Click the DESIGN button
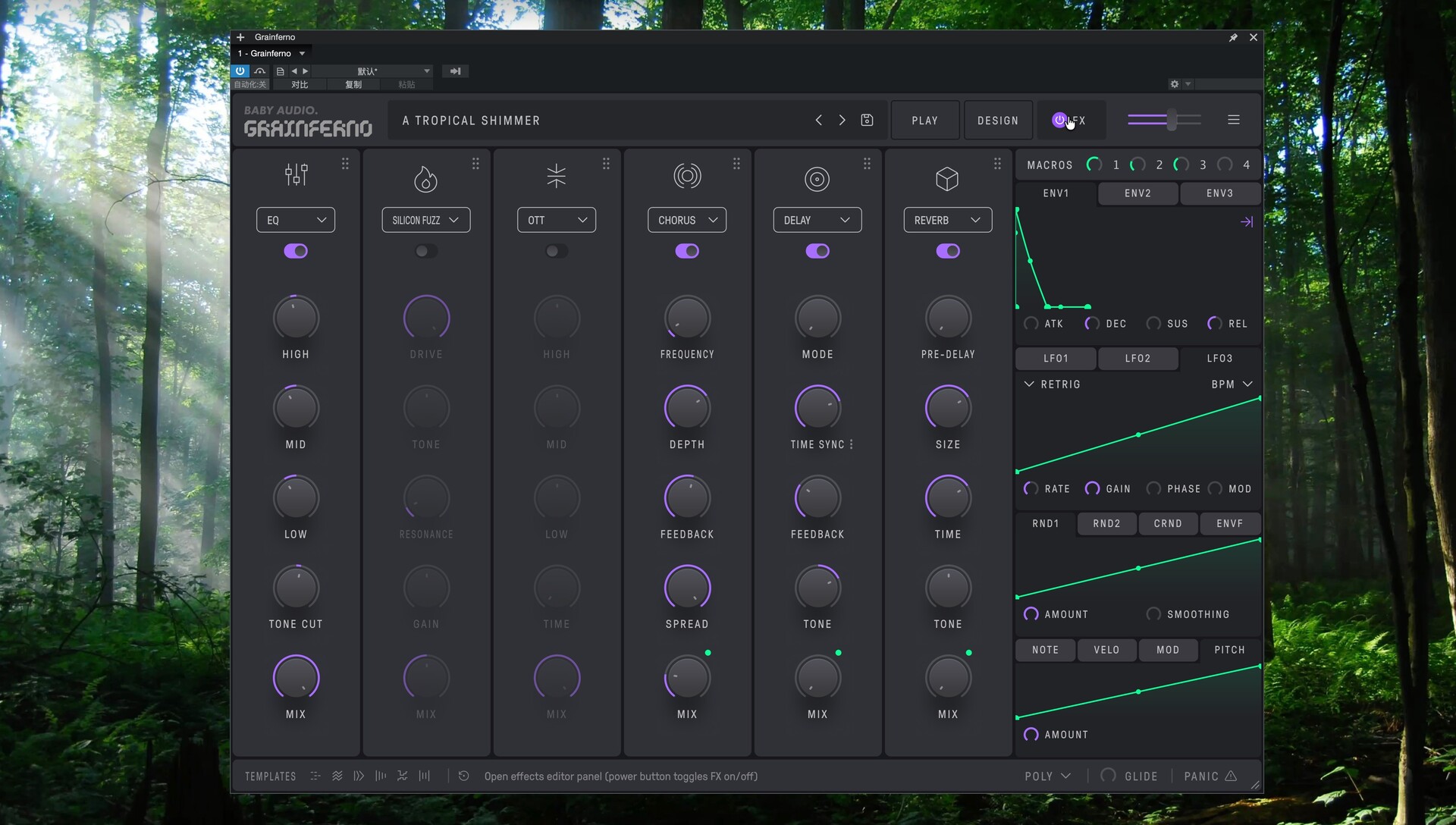This screenshot has height=825, width=1456. point(998,121)
